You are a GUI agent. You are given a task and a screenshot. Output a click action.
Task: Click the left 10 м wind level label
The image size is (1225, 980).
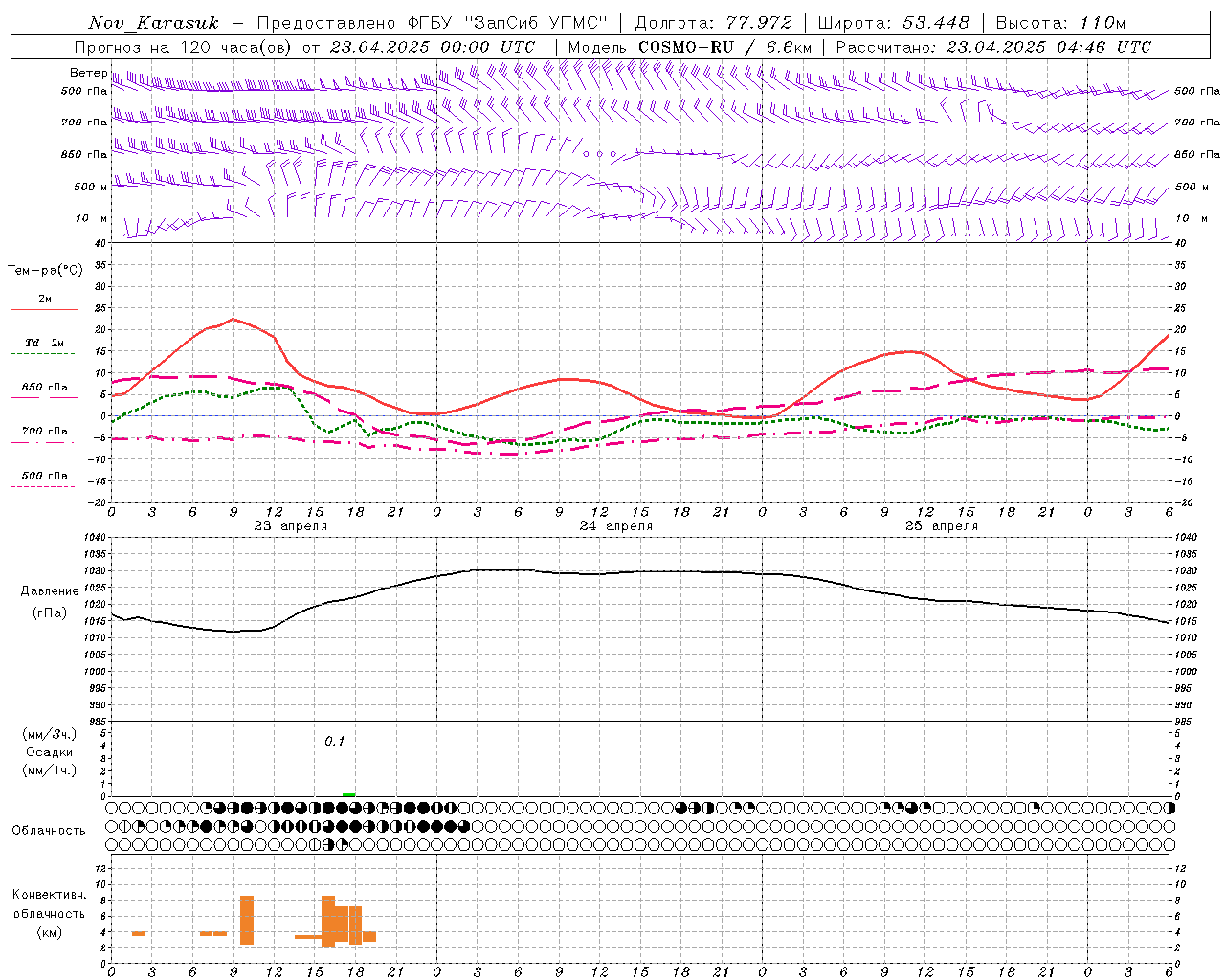91,218
